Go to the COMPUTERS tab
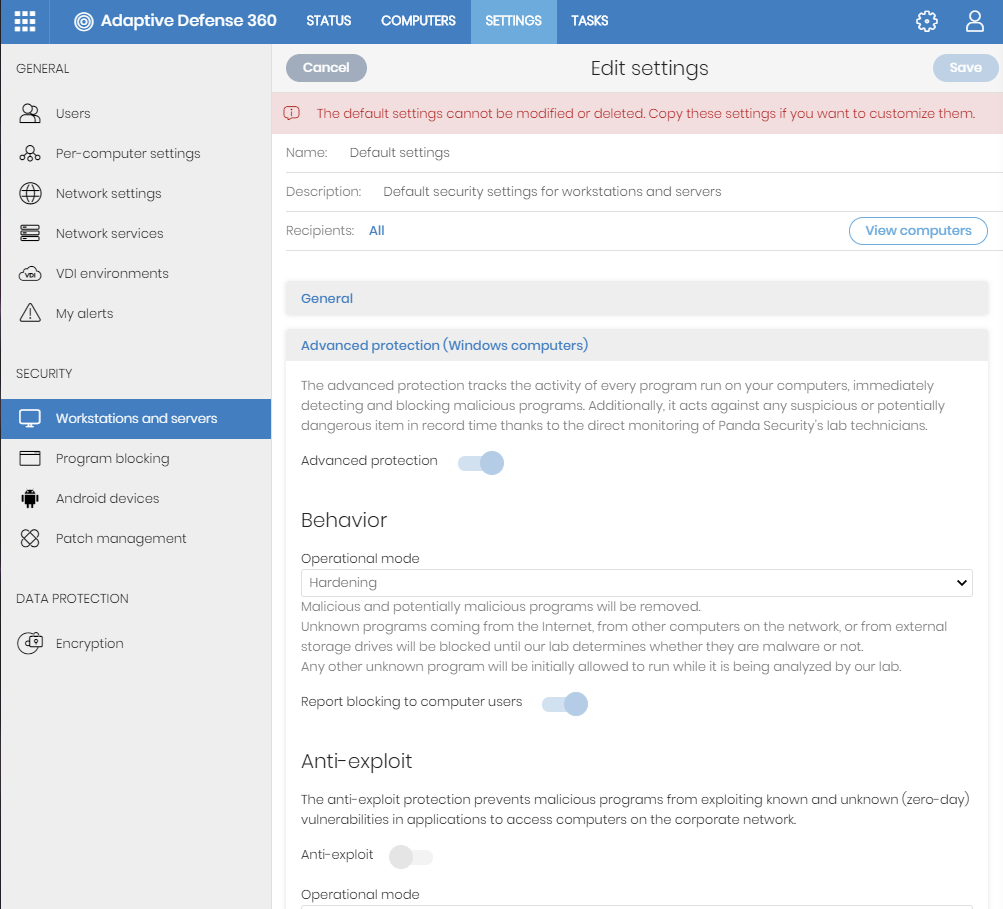 (x=418, y=21)
